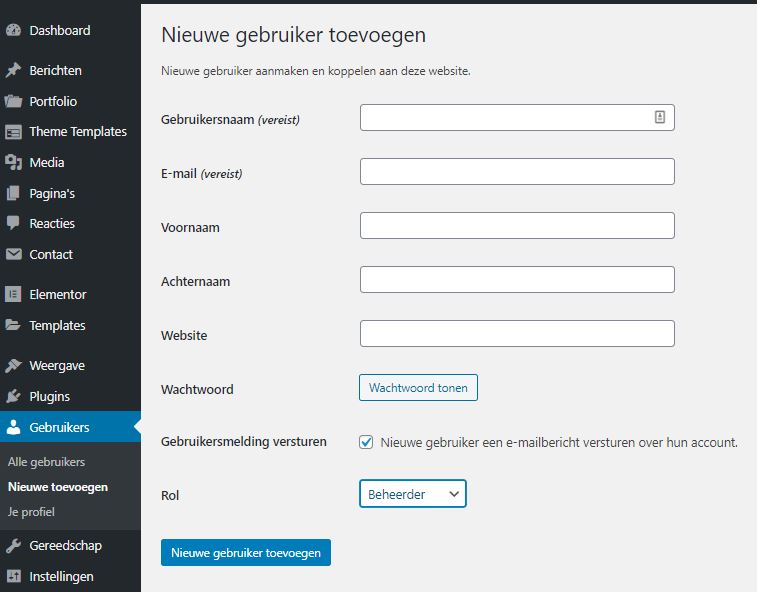Click into the E-mail input field
This screenshot has width=757, height=592.
coord(517,172)
